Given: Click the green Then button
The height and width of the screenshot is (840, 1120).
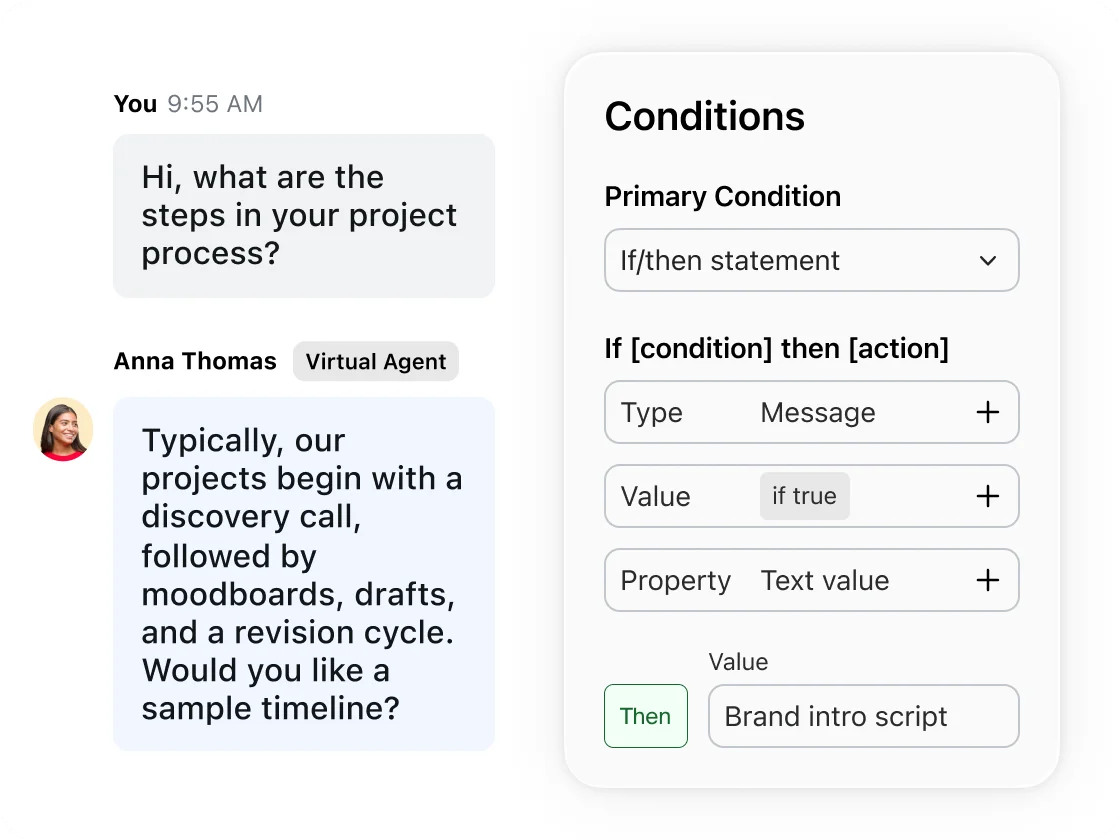Looking at the screenshot, I should (645, 716).
